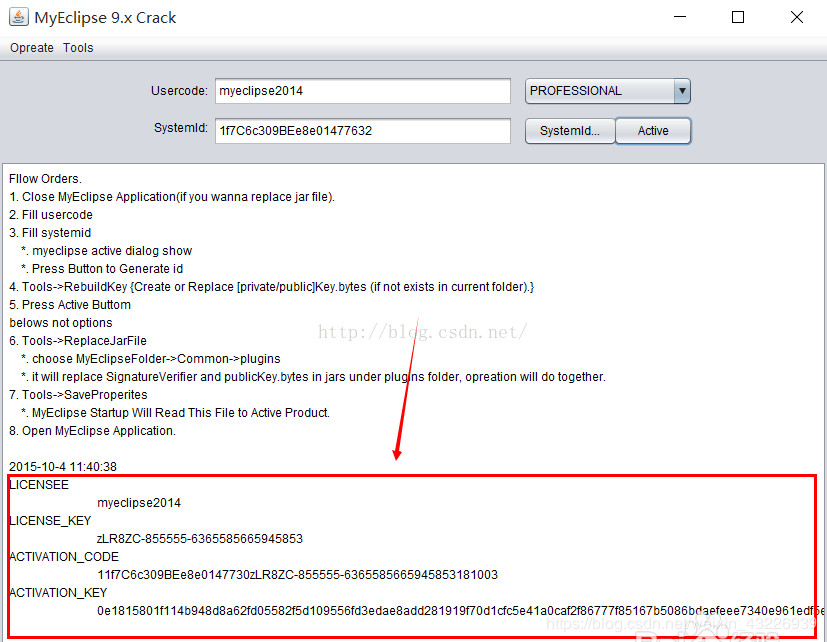The image size is (827, 642).
Task: Close the MyEclipse 9.x Crack window
Action: click(797, 17)
